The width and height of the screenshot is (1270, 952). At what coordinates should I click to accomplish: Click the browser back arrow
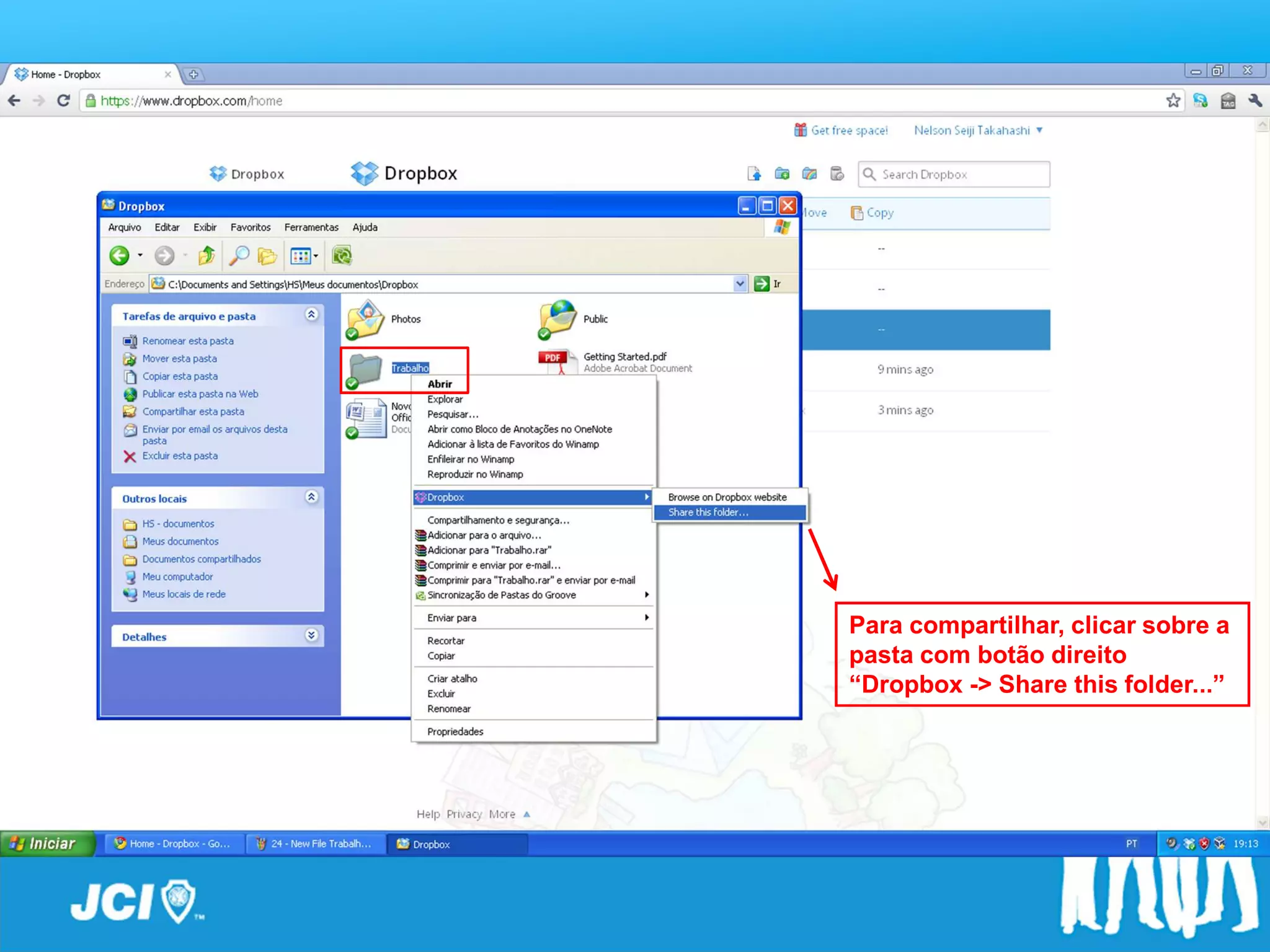15,100
